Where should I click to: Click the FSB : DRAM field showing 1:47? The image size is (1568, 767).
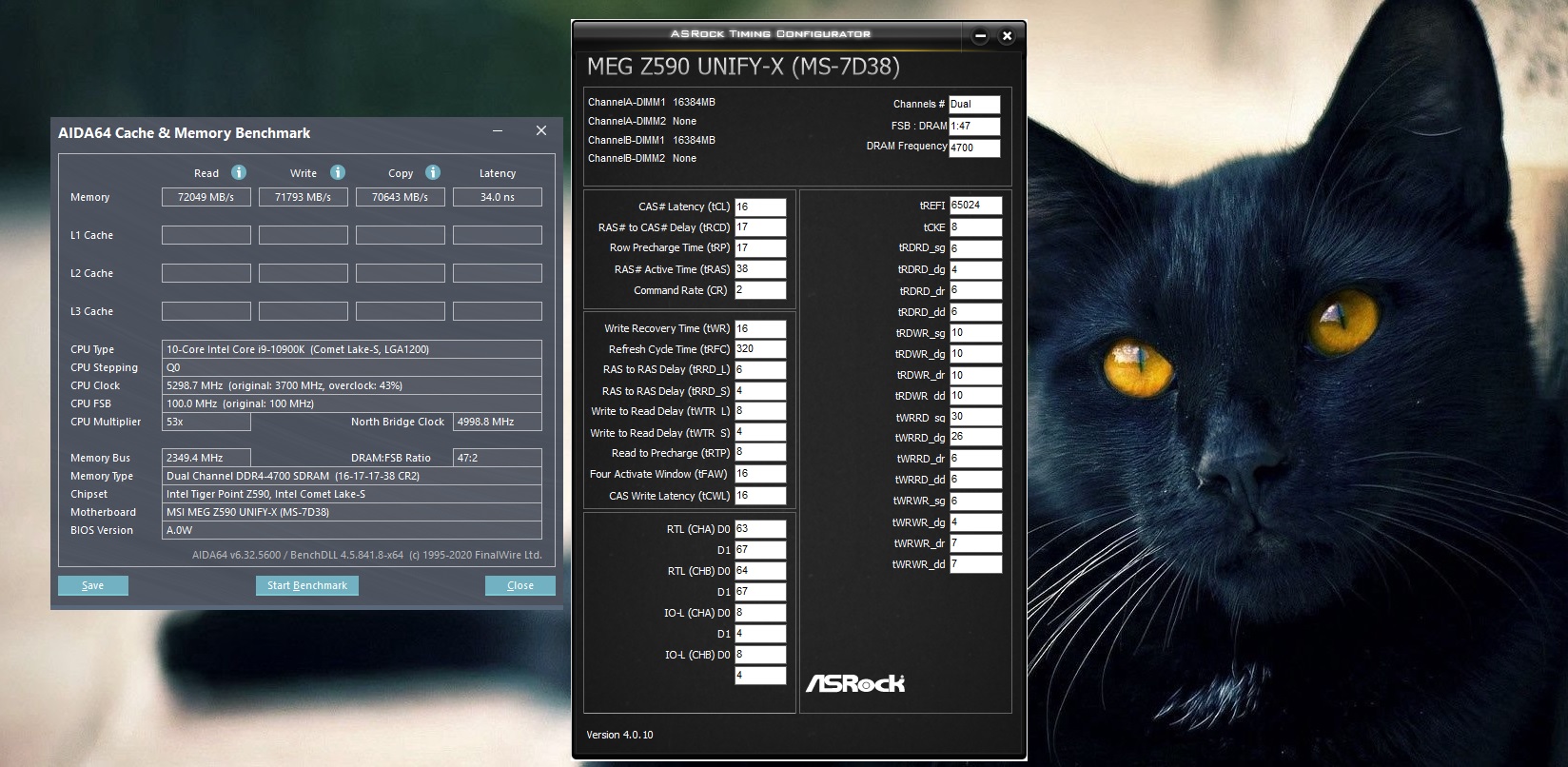point(974,126)
